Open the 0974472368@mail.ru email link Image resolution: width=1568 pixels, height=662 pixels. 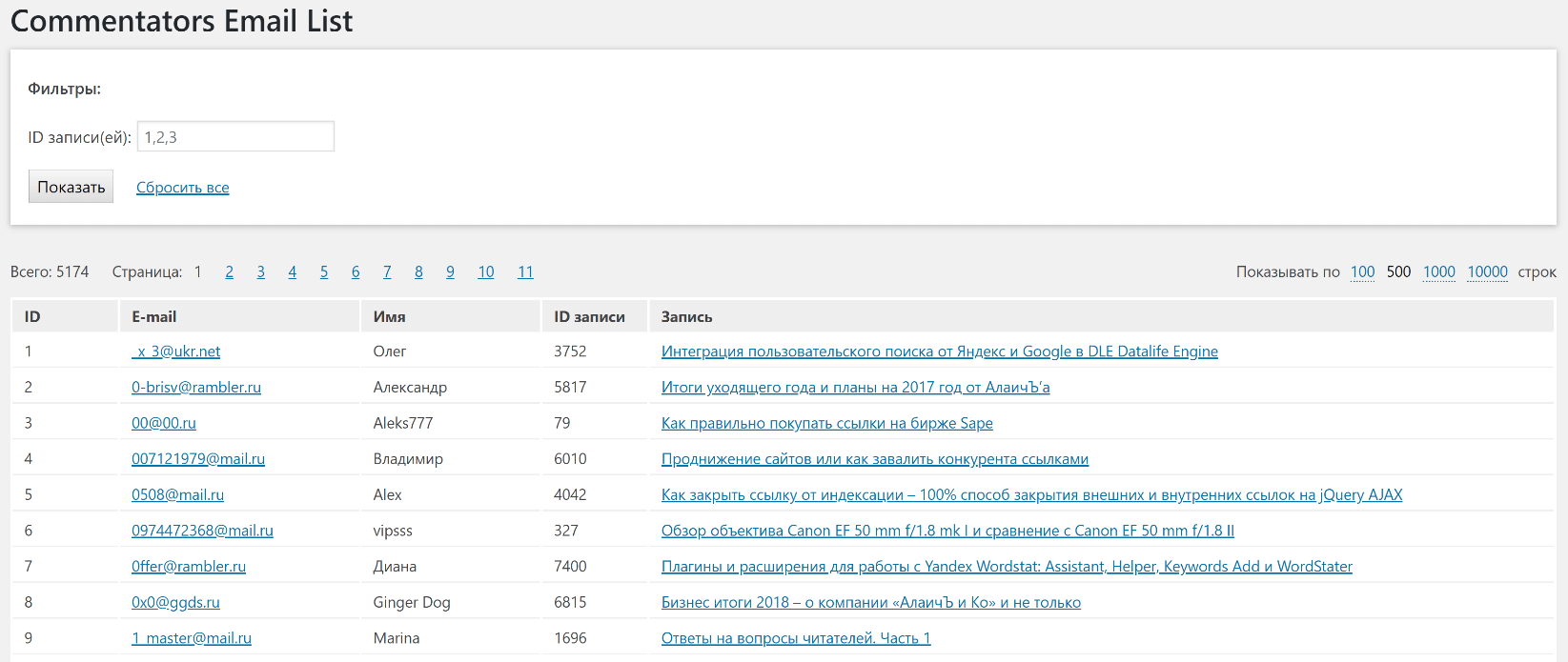202,531
